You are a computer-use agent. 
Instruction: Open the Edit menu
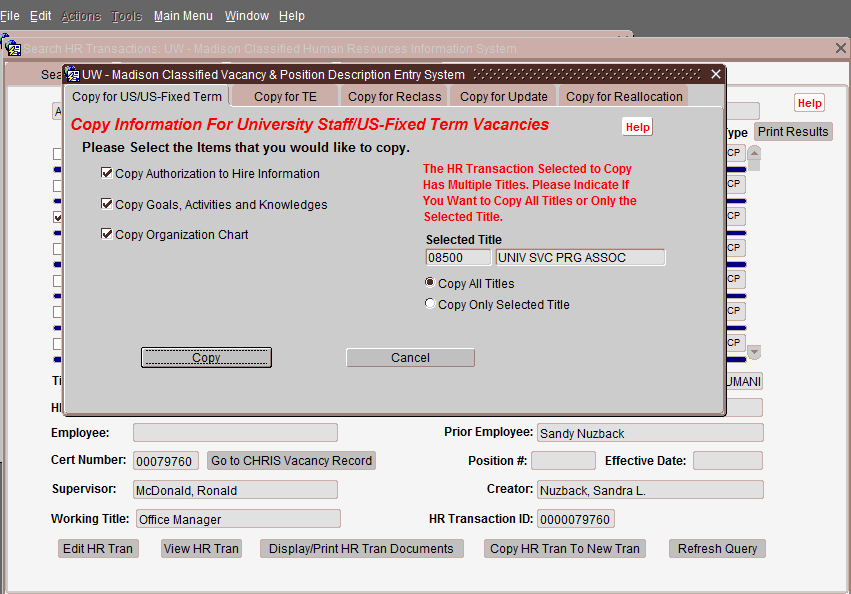[41, 16]
